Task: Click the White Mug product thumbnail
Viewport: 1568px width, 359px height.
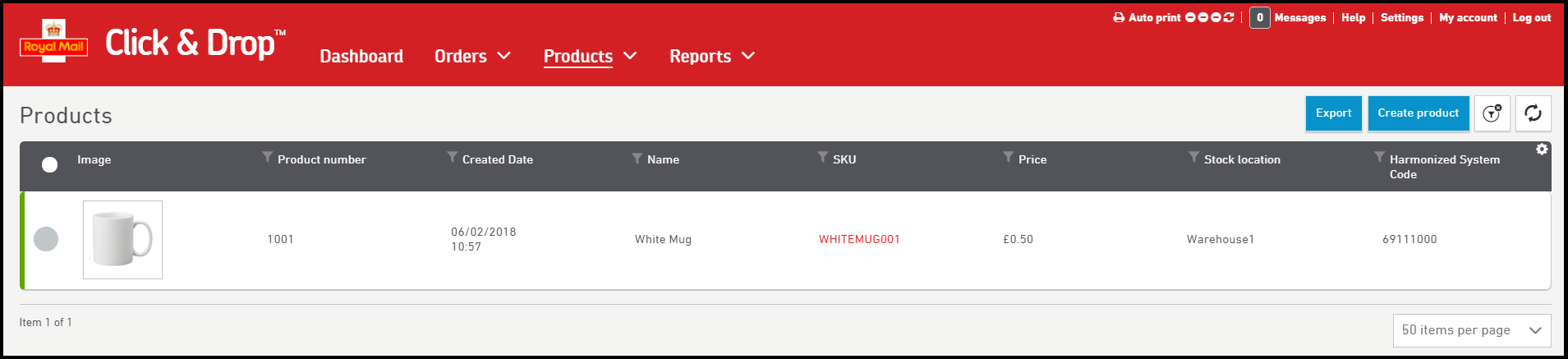Action: 122,239
